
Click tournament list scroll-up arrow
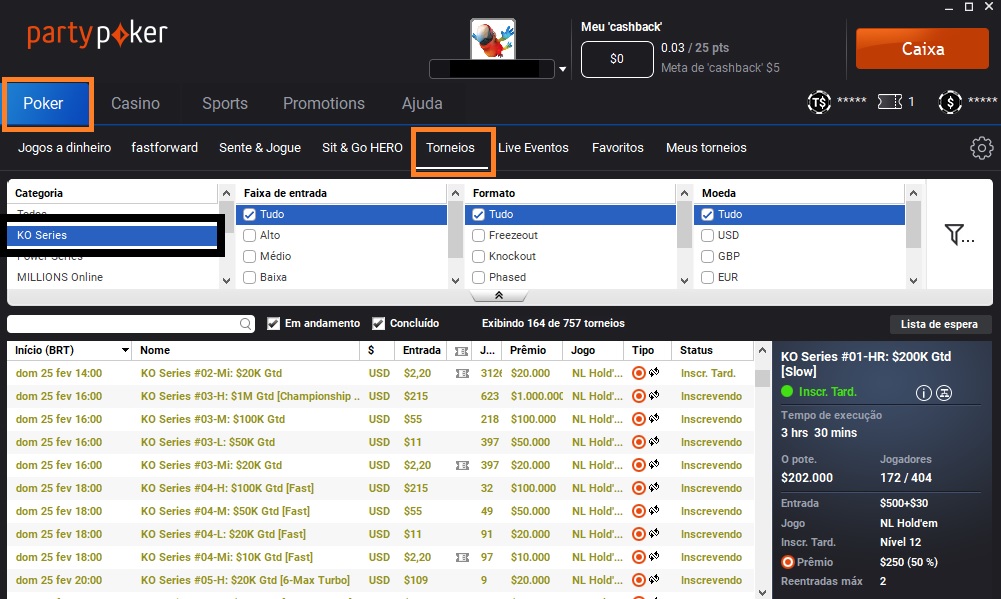point(762,350)
